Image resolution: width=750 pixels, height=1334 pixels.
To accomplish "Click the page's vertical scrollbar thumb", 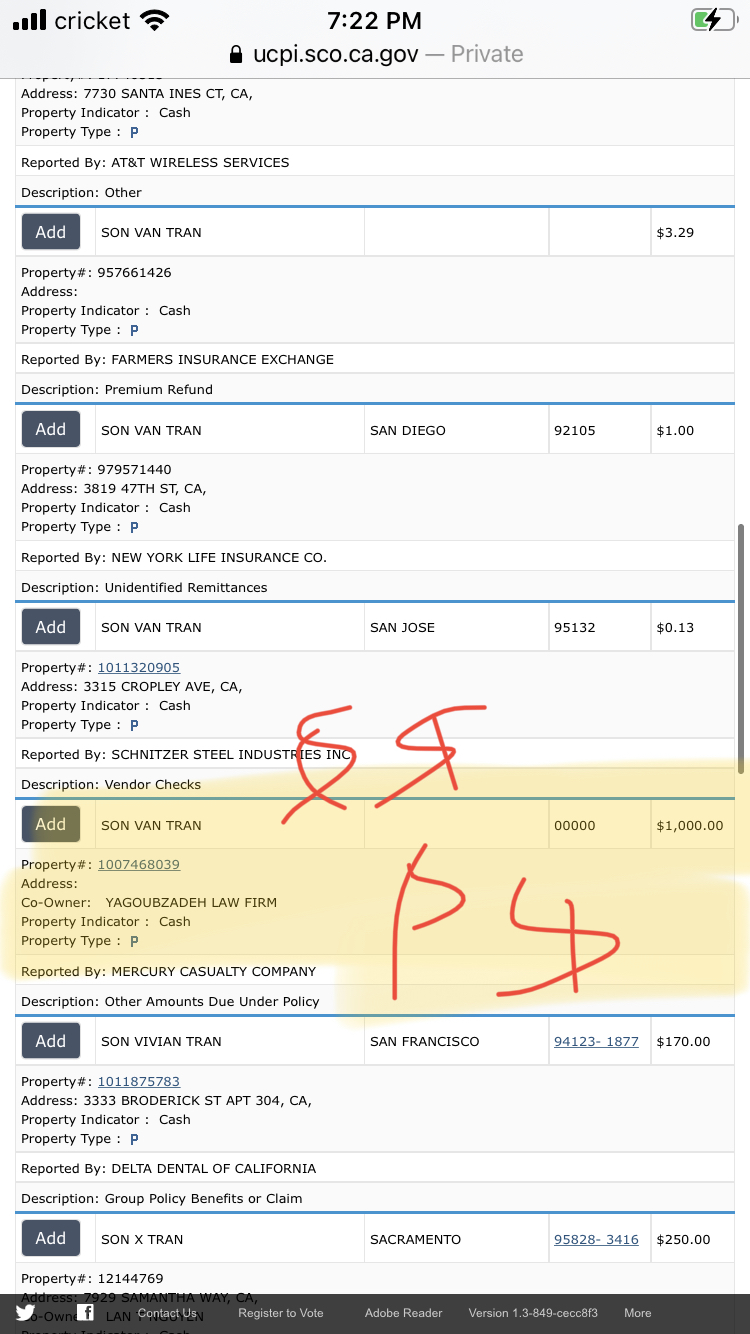I will [x=741, y=648].
